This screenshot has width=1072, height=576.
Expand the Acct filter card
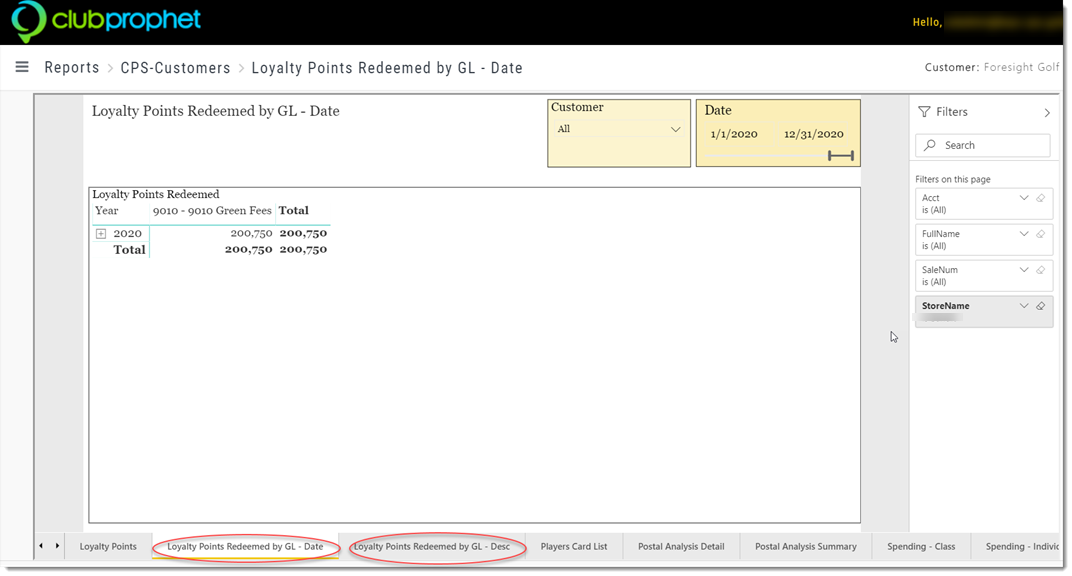click(x=1023, y=198)
